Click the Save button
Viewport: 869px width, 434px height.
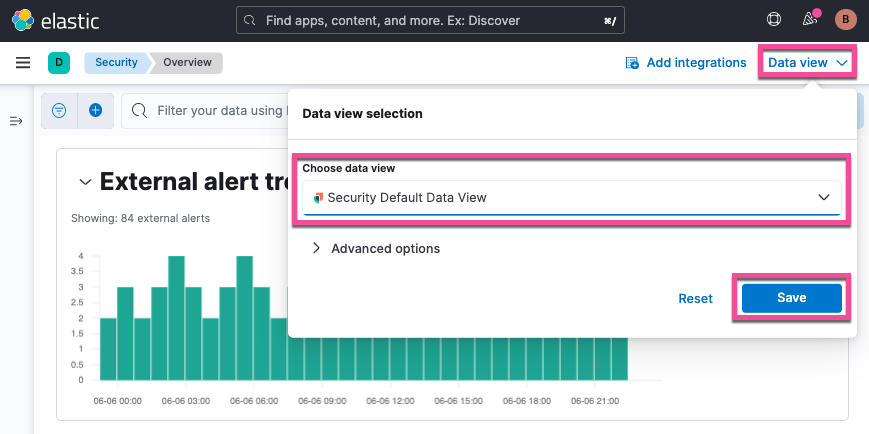point(791,298)
